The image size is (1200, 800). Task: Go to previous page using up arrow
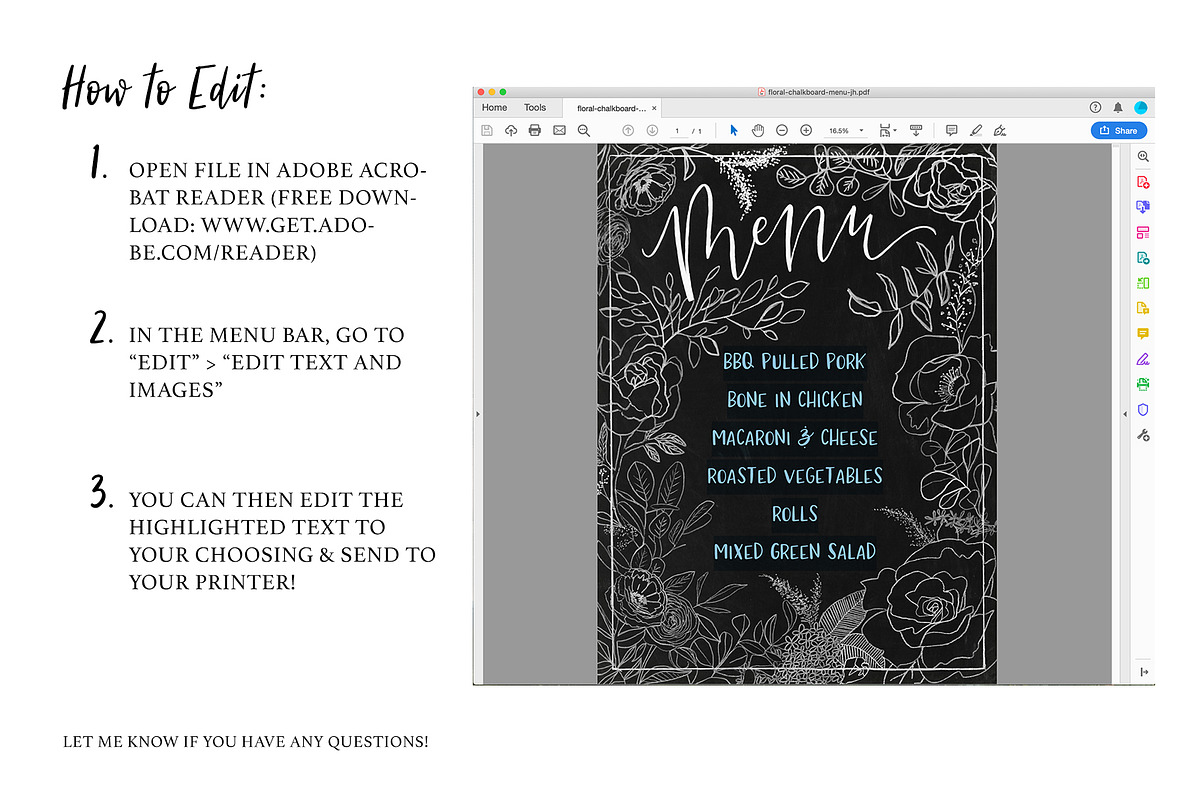[628, 130]
